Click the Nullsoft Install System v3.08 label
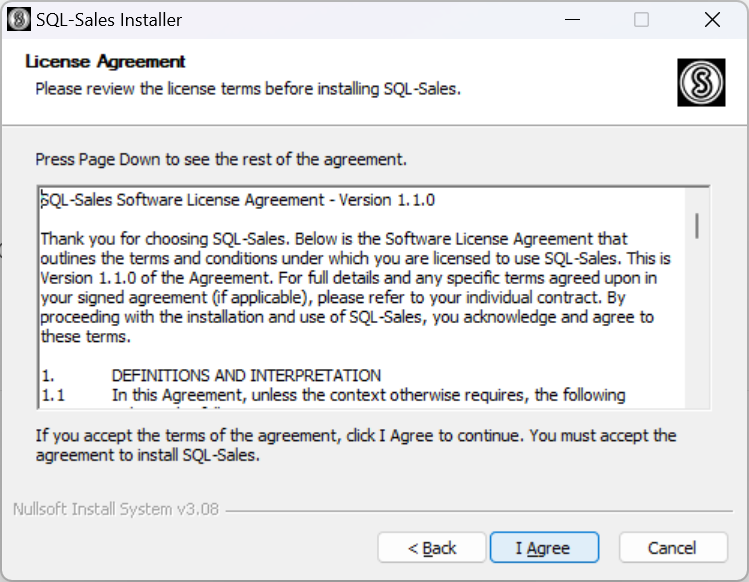The image size is (749, 582). click(116, 509)
